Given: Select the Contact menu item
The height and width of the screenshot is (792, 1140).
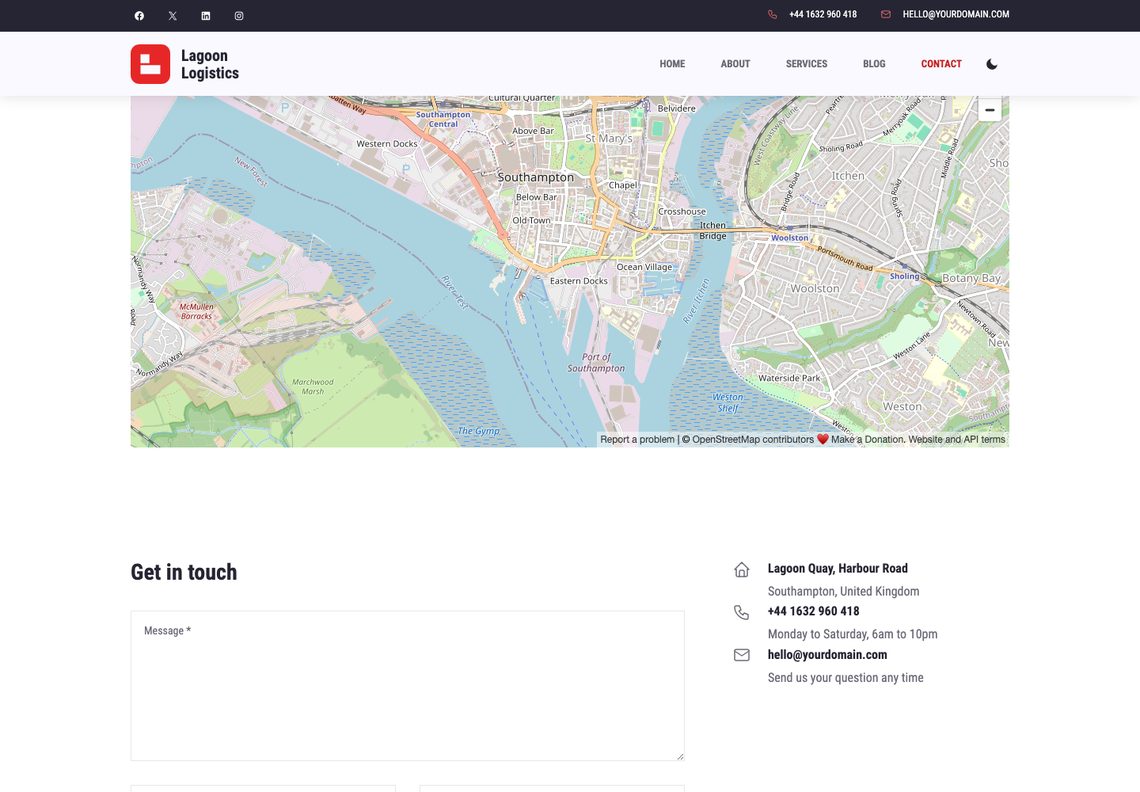Looking at the screenshot, I should click(x=941, y=64).
